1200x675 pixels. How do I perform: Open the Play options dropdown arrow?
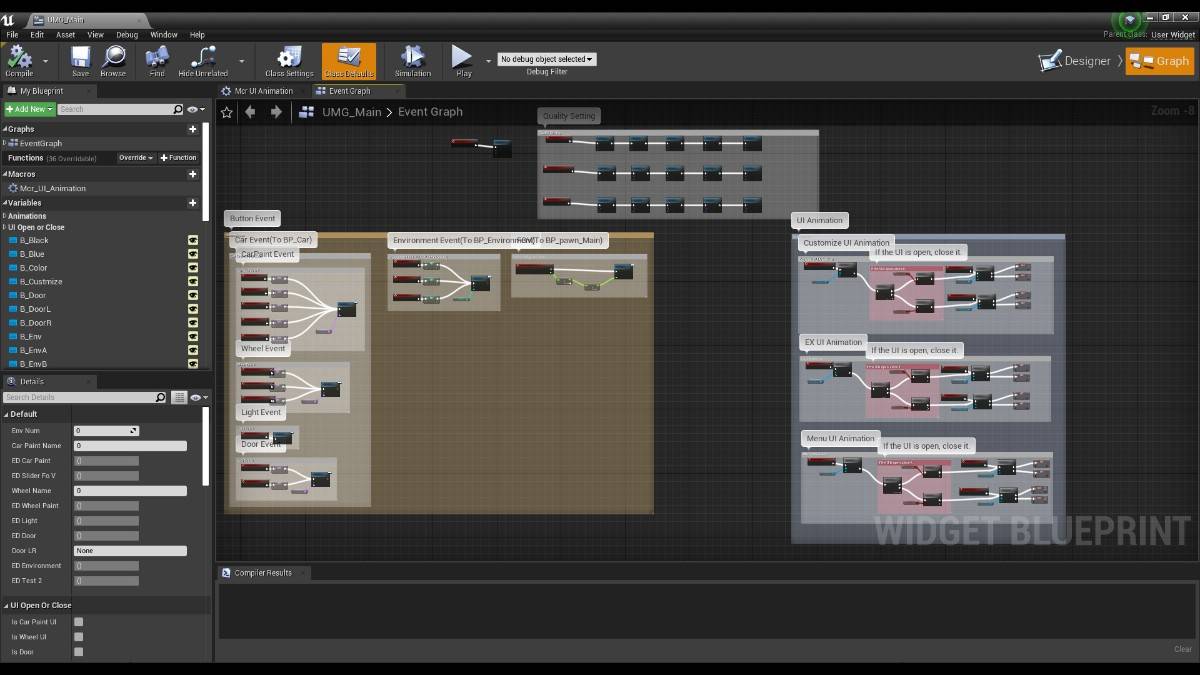tap(488, 61)
